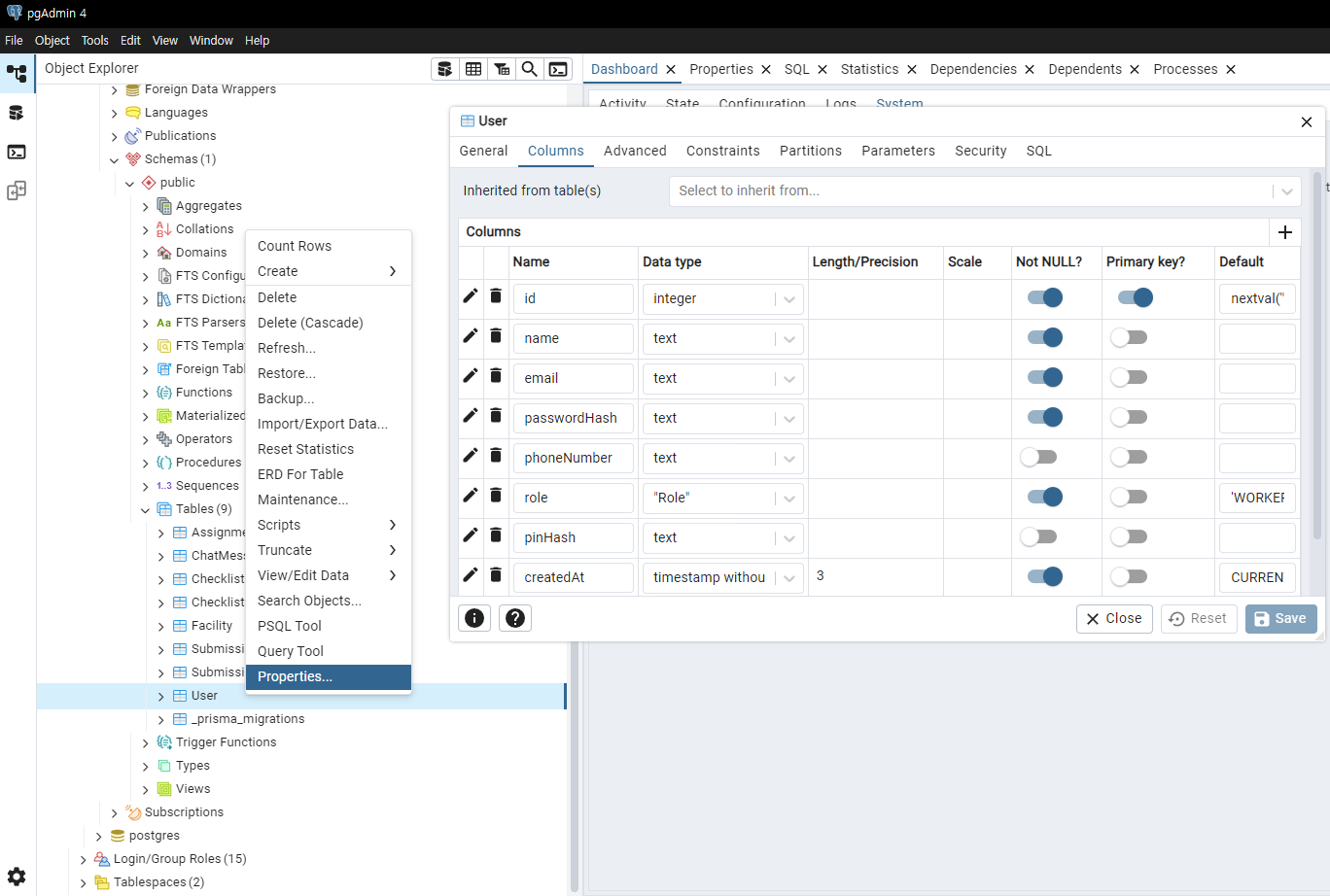
Task: Click the info icon button in dialog footer
Action: tap(474, 618)
